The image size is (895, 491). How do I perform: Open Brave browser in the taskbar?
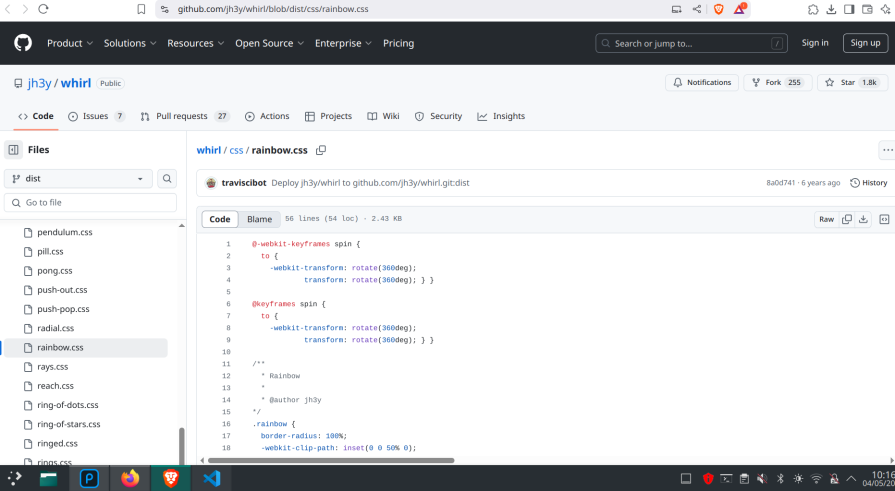coord(169,478)
